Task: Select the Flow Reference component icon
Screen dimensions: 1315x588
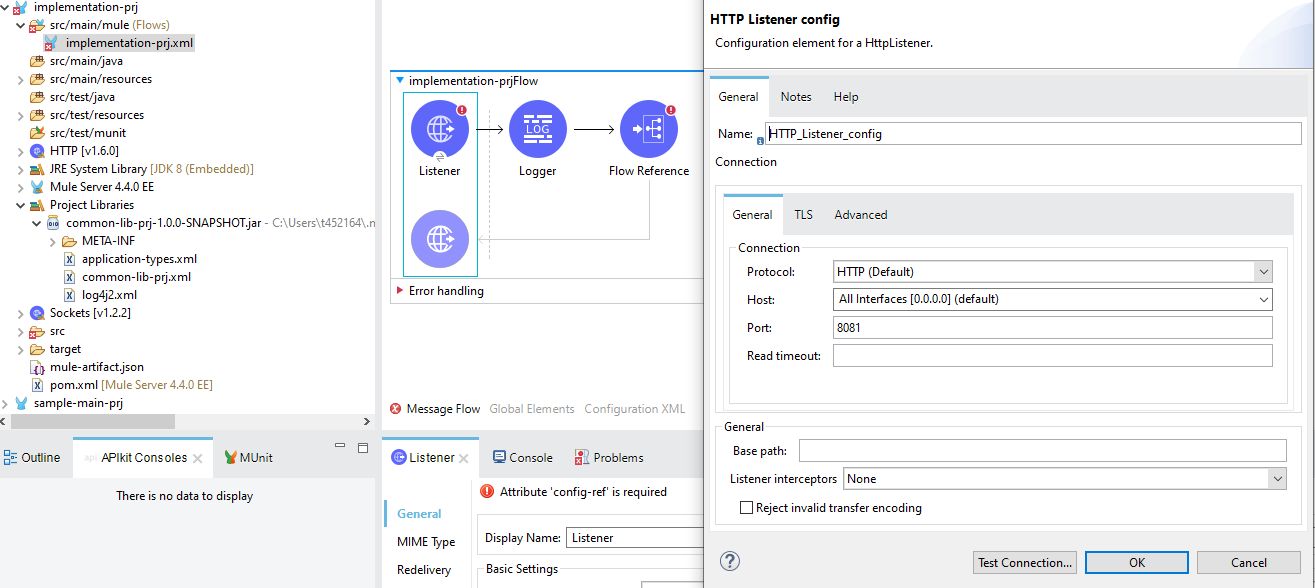Action: click(648, 129)
